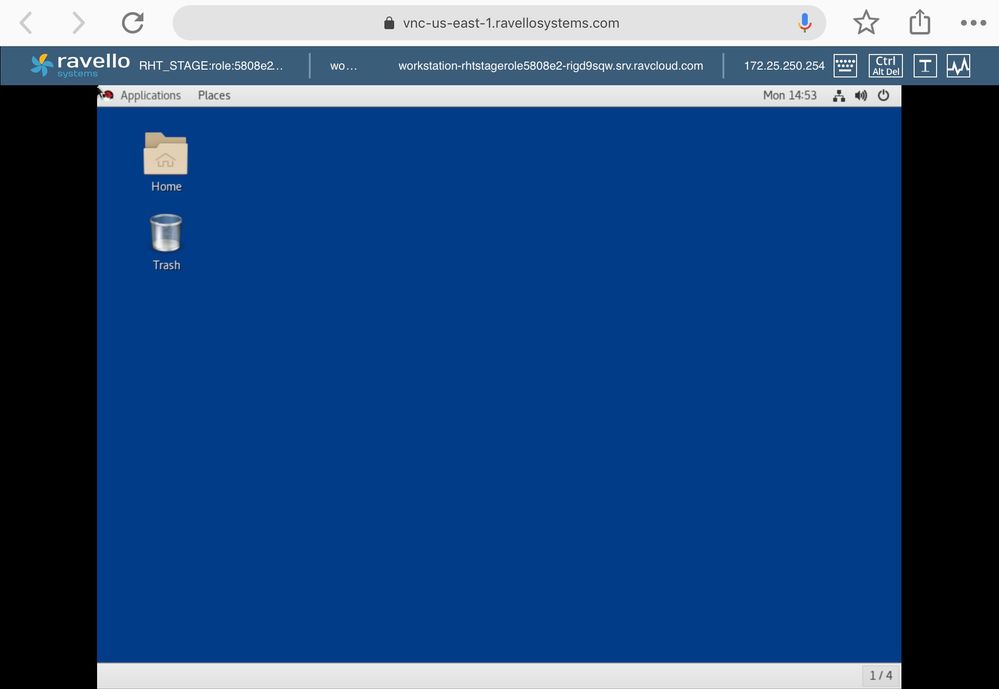Open the browser three-dots menu
The width and height of the screenshot is (999, 689).
point(972,23)
